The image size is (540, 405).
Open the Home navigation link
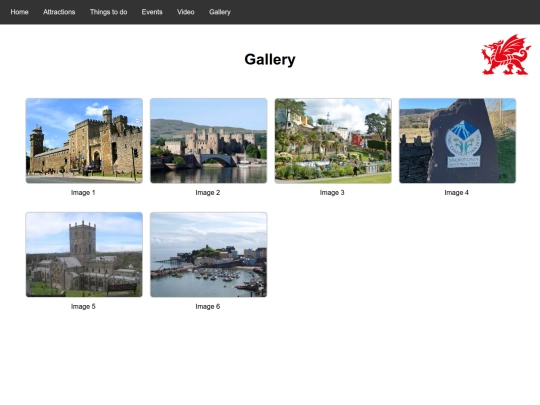19,12
